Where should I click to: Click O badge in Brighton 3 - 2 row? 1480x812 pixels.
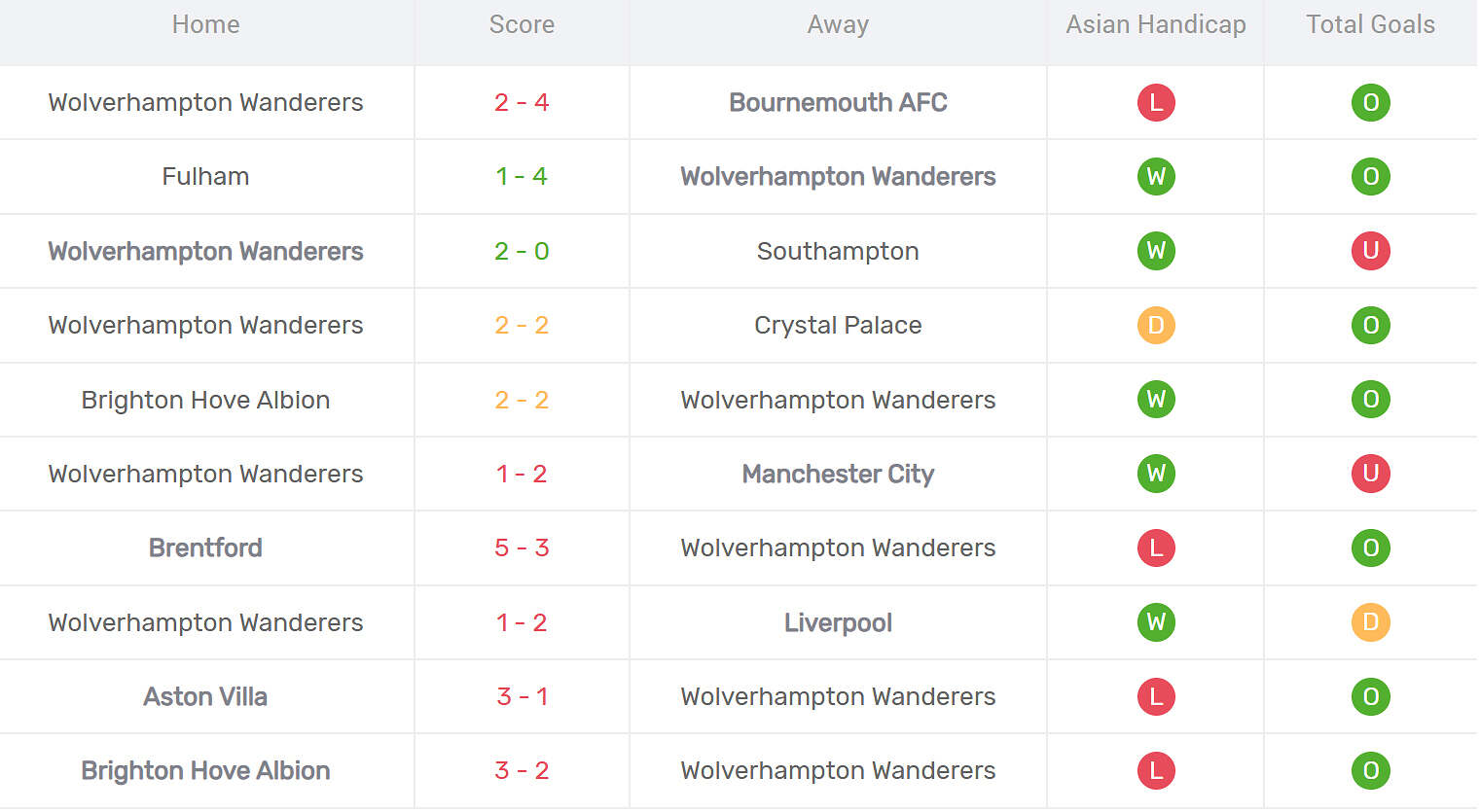click(1370, 770)
